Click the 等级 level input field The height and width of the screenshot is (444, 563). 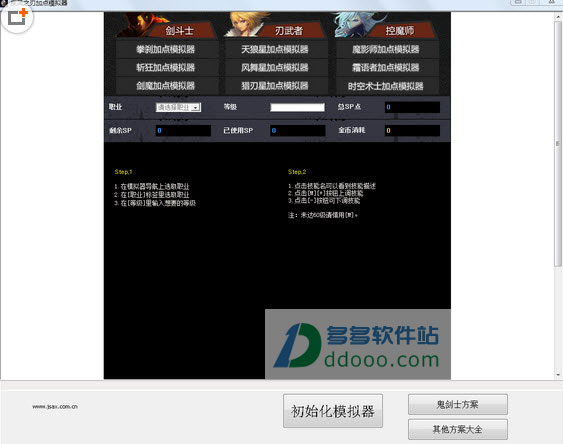pyautogui.click(x=297, y=107)
